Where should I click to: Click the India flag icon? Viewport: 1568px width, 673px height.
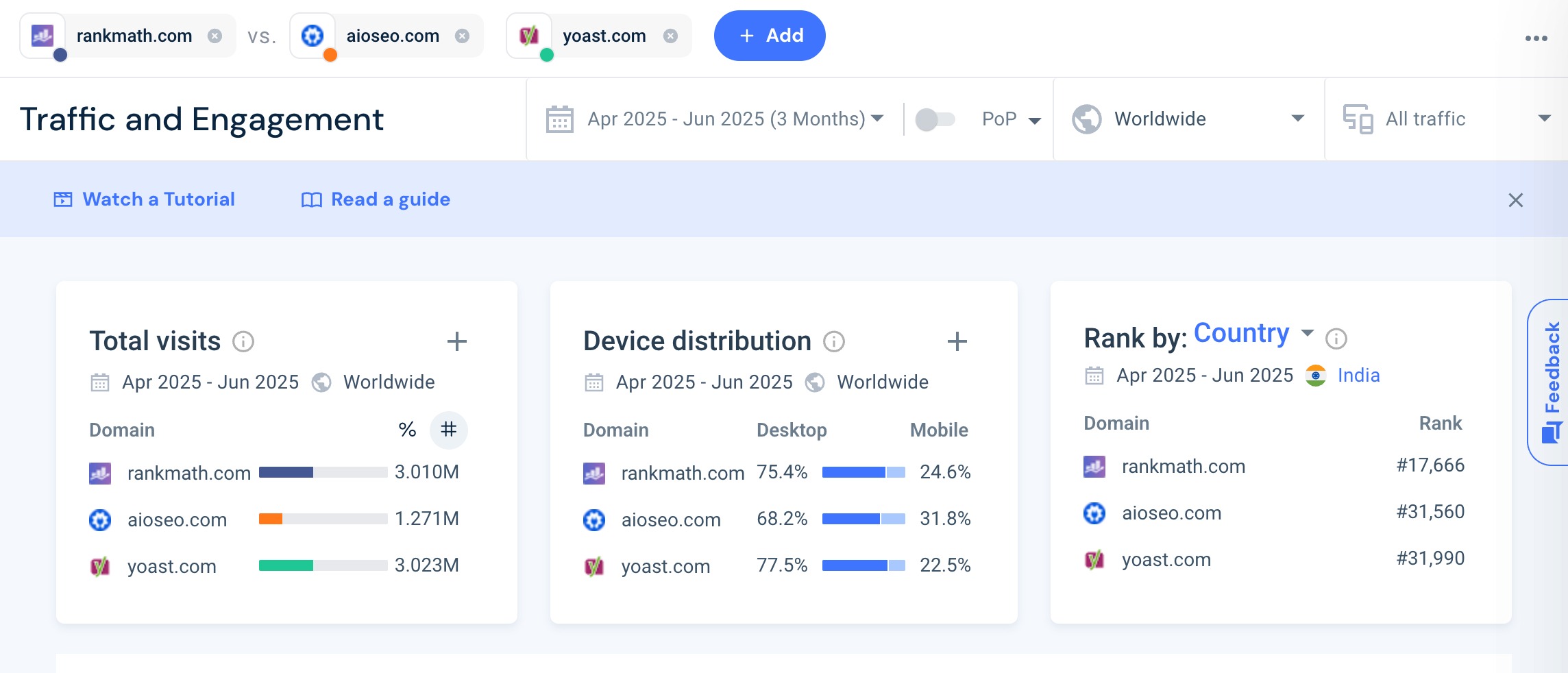click(x=1316, y=376)
